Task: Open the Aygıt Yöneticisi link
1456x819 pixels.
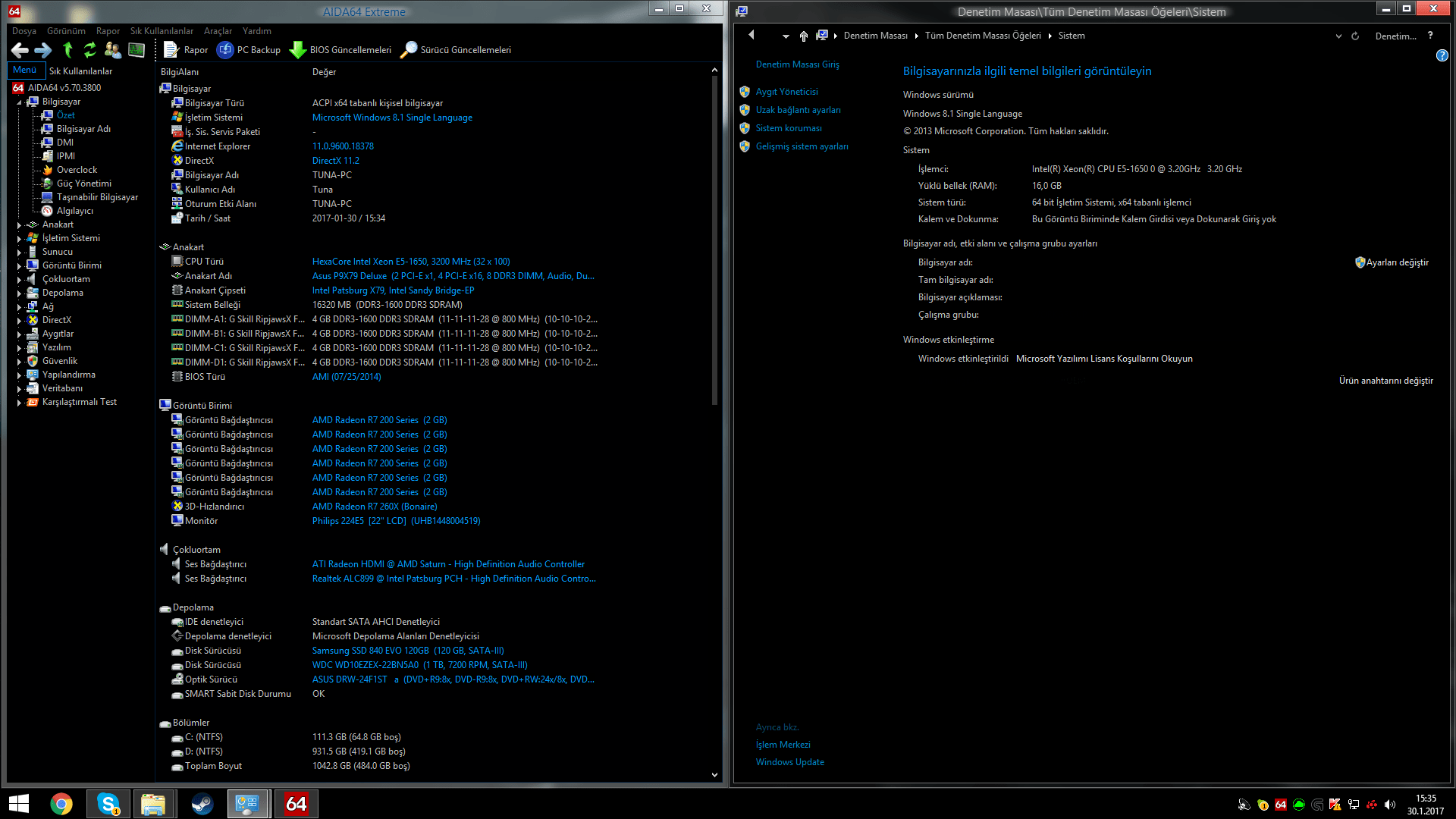Action: (x=786, y=92)
